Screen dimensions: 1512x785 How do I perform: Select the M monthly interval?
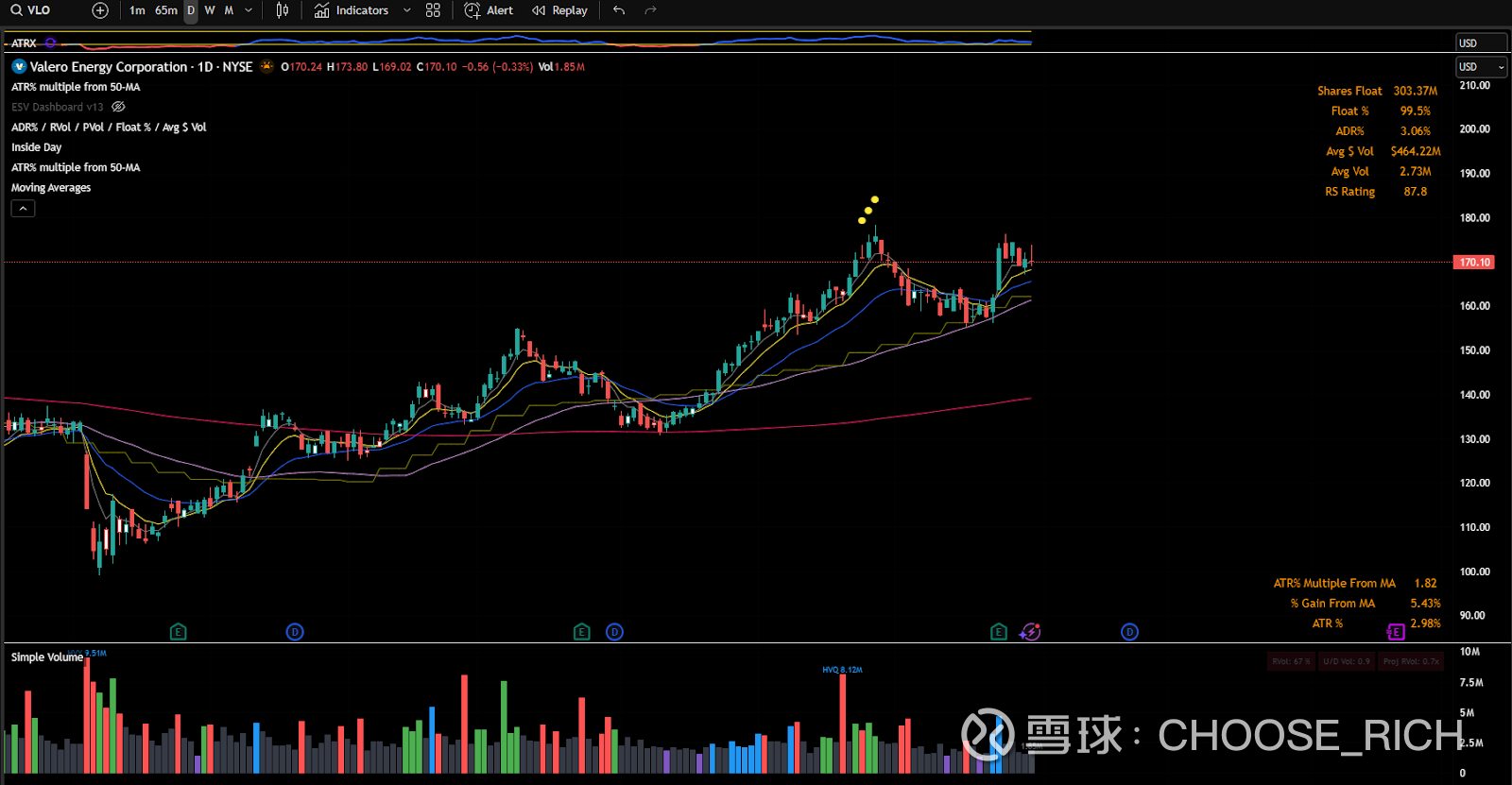pos(229,10)
